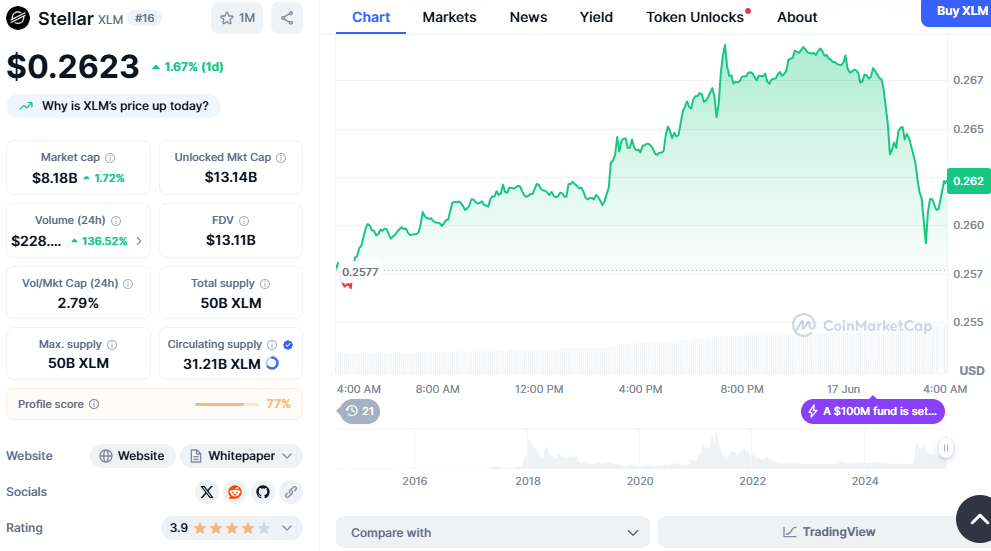Image resolution: width=991 pixels, height=551 pixels.
Task: Open the A $100M fund news marker
Action: pyautogui.click(x=873, y=411)
